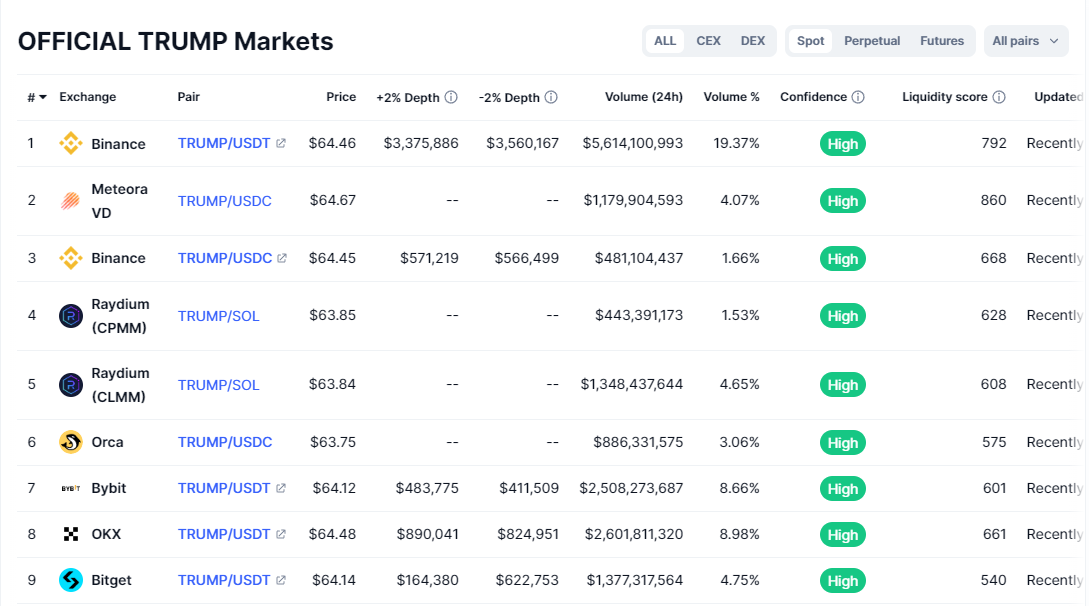
Task: Click the $5,614,100,993 volume cell
Action: coord(633,143)
